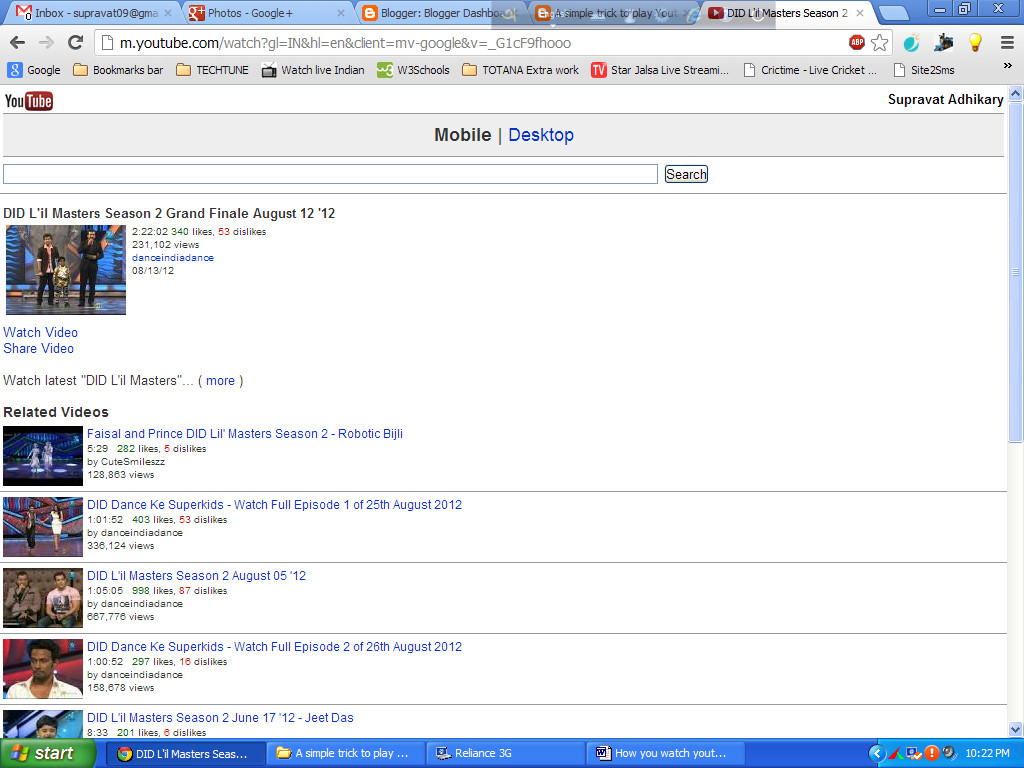Open How you watch yout Word taskbar item
Viewport: 1024px width, 768px height.
tap(665, 754)
